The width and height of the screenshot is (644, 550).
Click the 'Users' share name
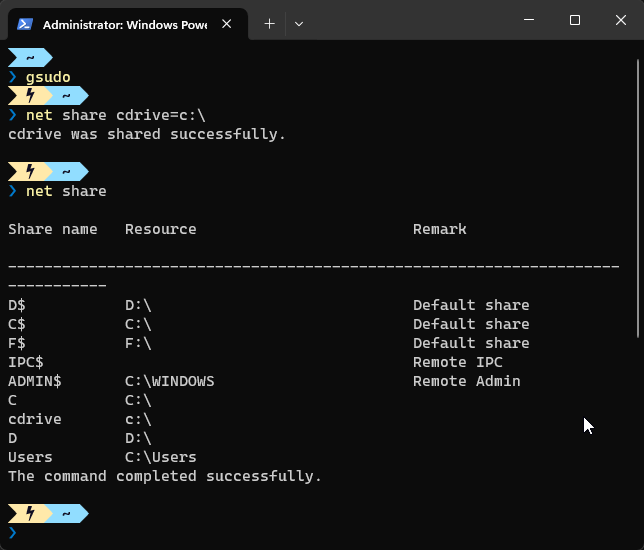30,457
